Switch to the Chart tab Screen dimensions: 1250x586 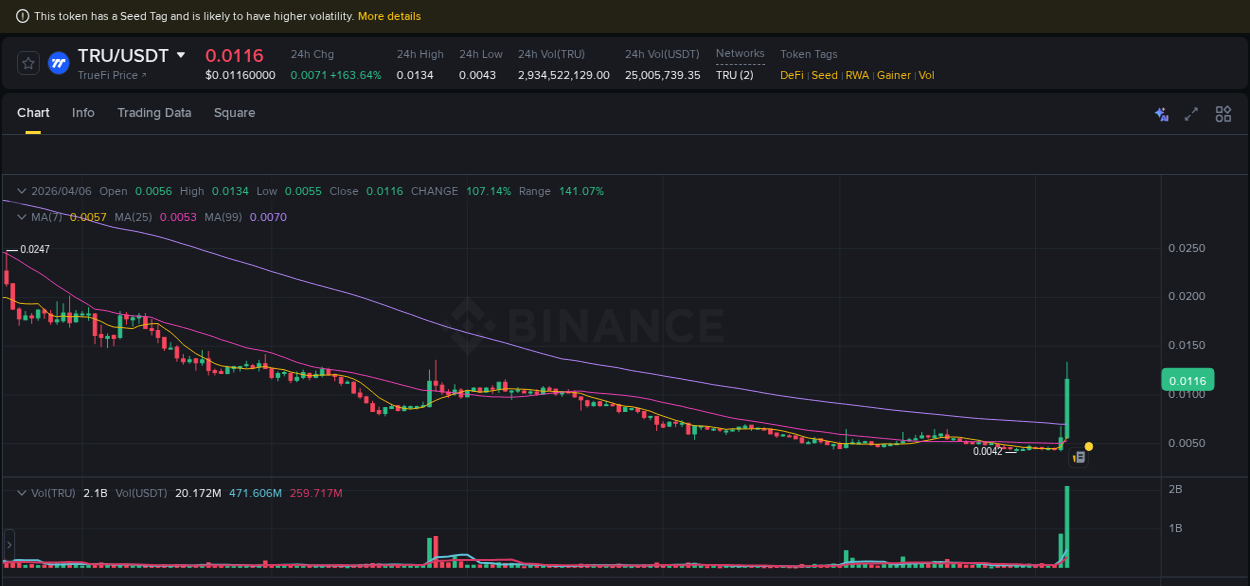[33, 113]
